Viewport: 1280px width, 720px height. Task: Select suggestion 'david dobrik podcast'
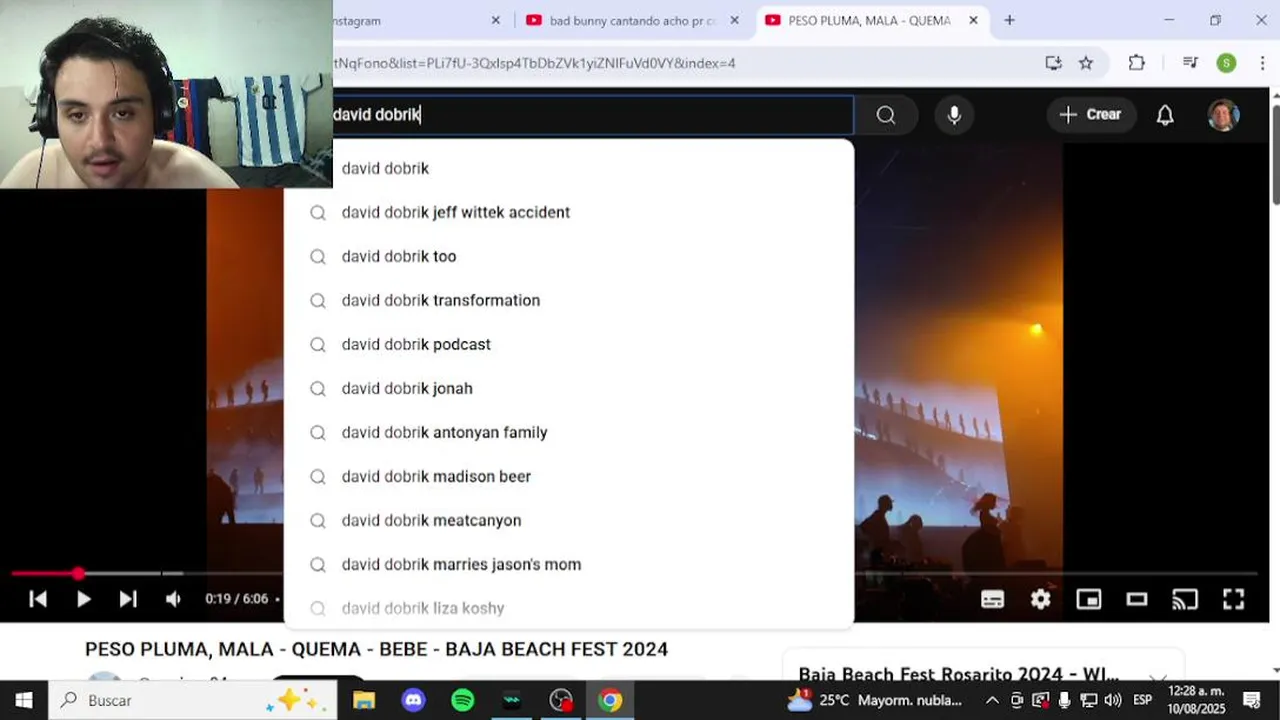point(569,344)
